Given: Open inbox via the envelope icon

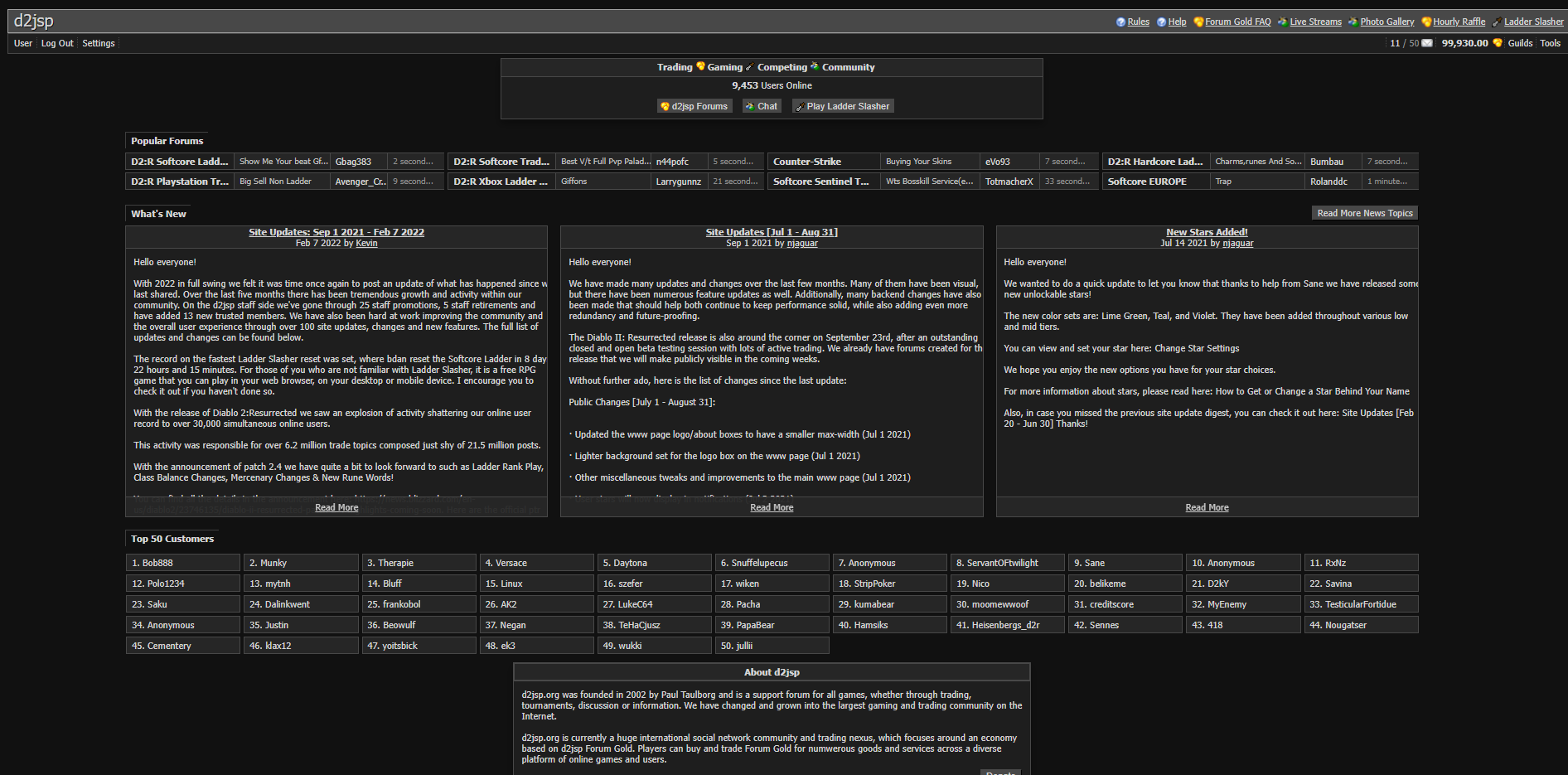Looking at the screenshot, I should [x=1427, y=43].
